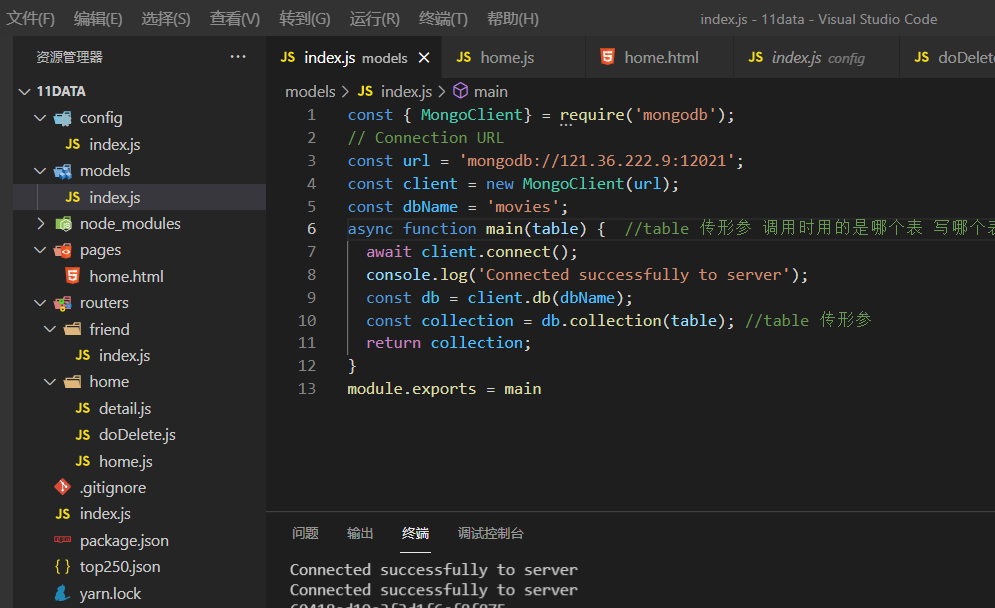Click index.js in the breadcrumb path
Screen dimensions: 995x608
[x=406, y=91]
